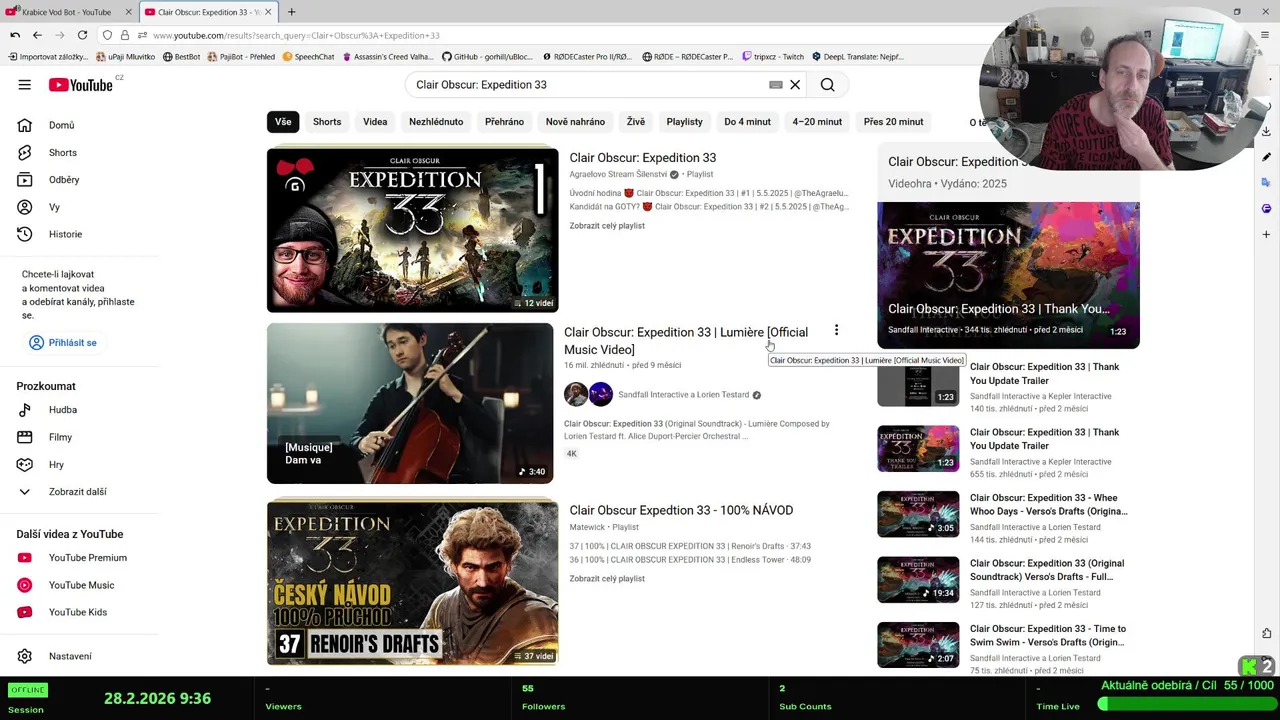This screenshot has height=720, width=1280.
Task: Select the Vše filter chip
Action: point(283,122)
